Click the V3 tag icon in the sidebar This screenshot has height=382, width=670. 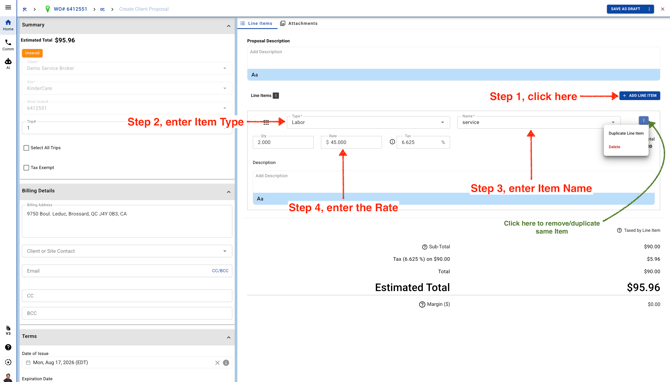(x=8, y=330)
